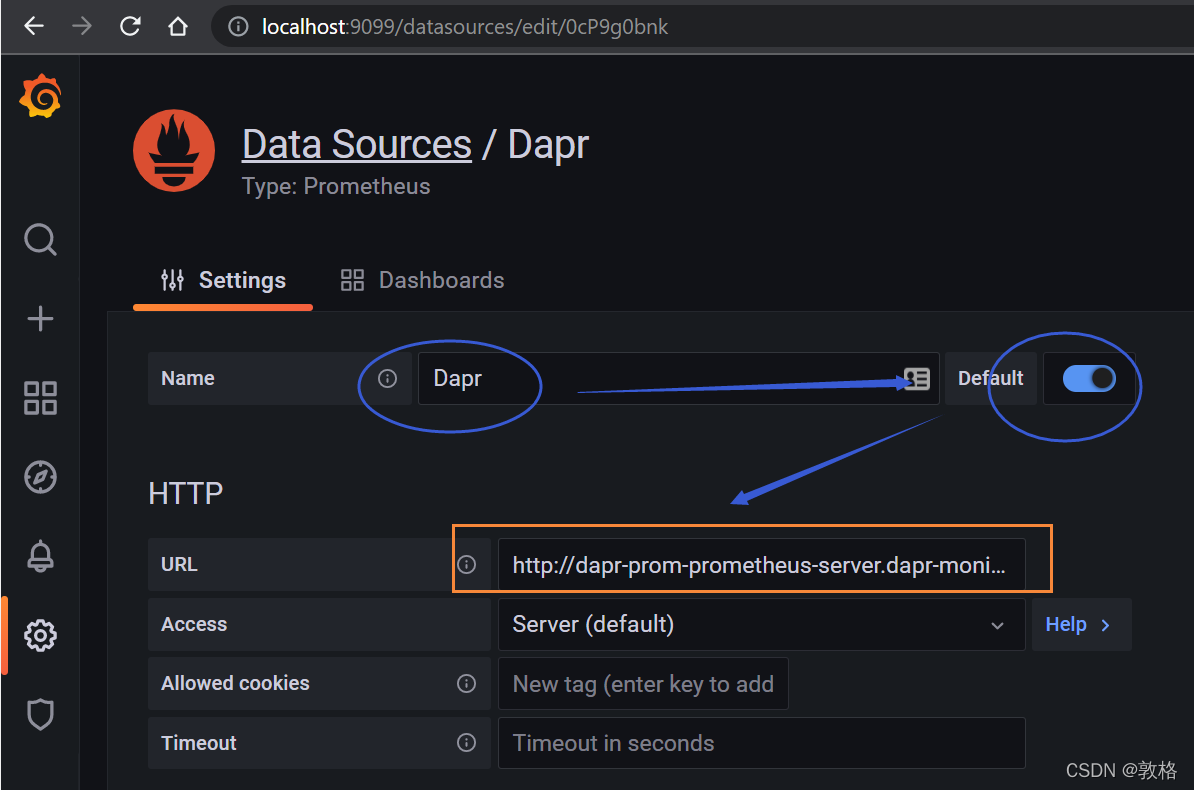Click the info icon beside URL field
Image resolution: width=1194 pixels, height=790 pixels.
[467, 564]
